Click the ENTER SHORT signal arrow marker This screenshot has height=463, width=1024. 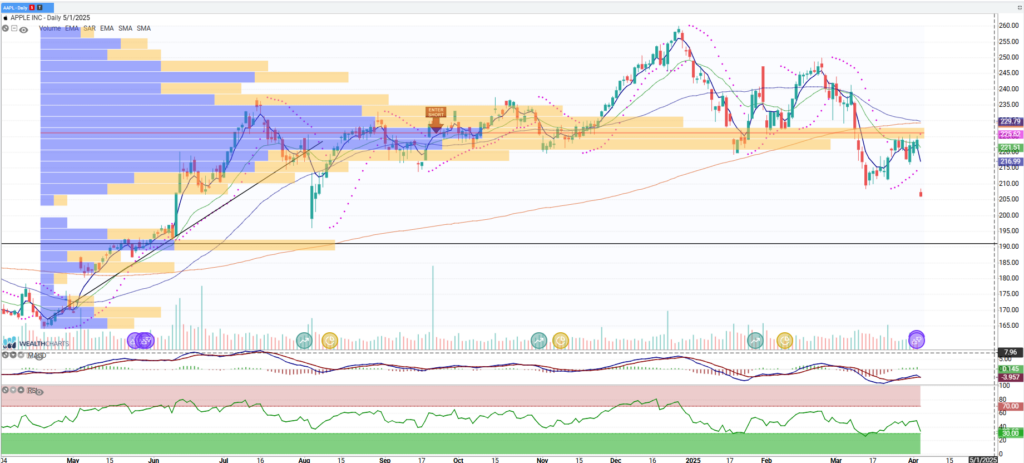point(436,120)
